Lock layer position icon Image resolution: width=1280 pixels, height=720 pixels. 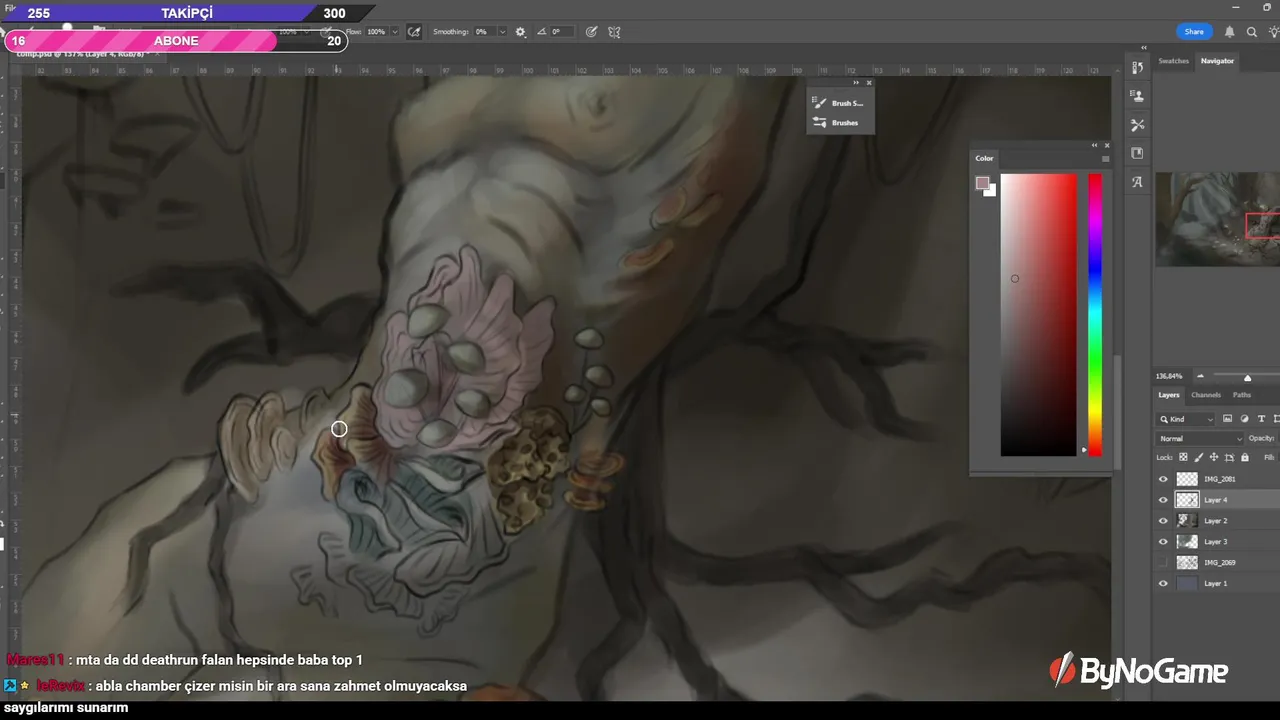[x=1213, y=457]
